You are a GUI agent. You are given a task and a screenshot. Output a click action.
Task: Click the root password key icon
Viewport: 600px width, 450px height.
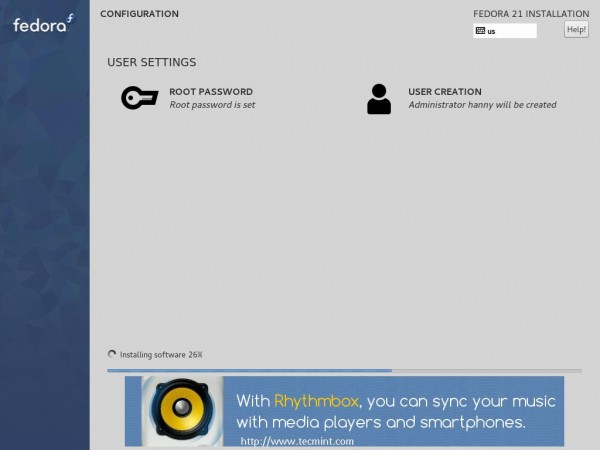coord(140,98)
